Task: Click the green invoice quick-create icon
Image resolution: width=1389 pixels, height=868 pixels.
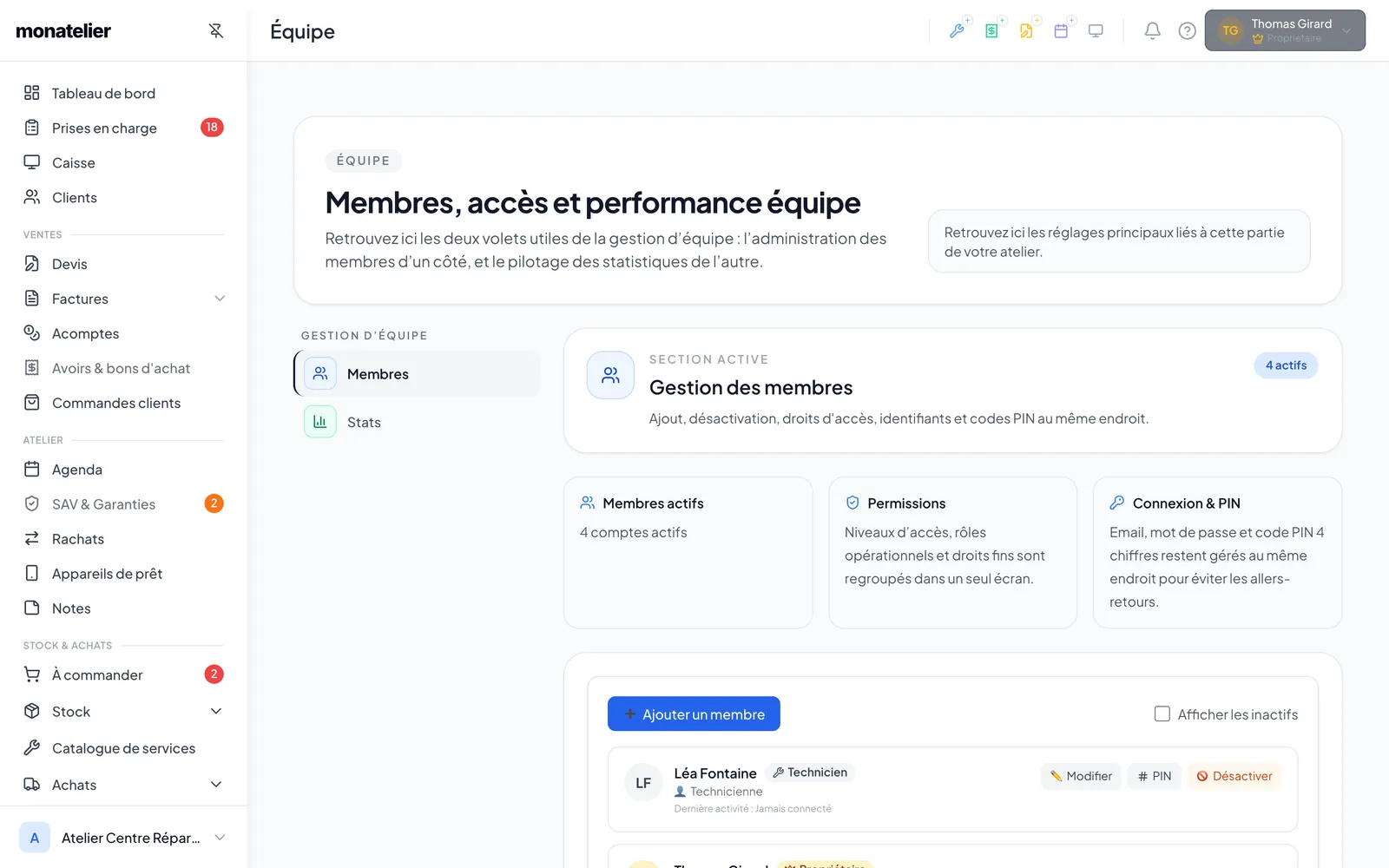Action: (992, 30)
